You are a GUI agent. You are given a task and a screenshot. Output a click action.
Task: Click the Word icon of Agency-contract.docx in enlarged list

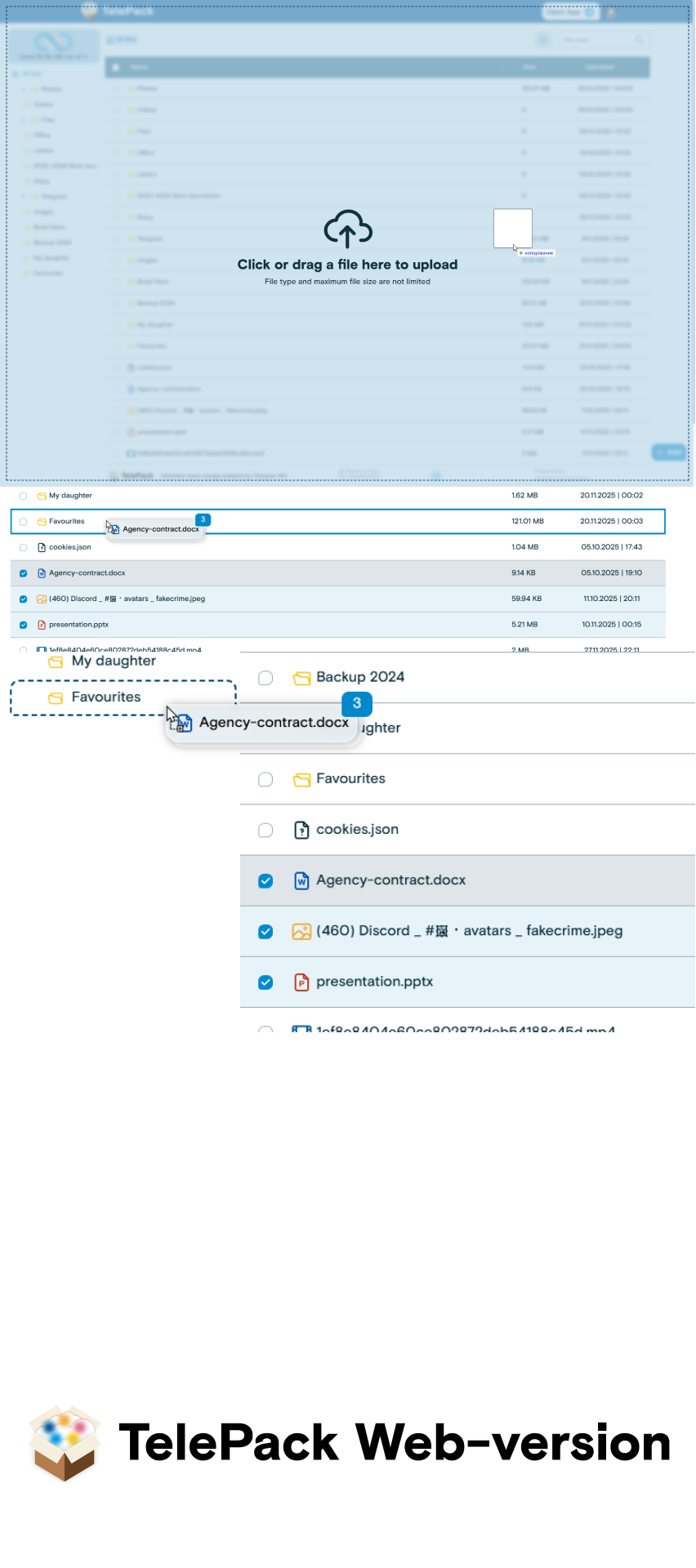[301, 880]
